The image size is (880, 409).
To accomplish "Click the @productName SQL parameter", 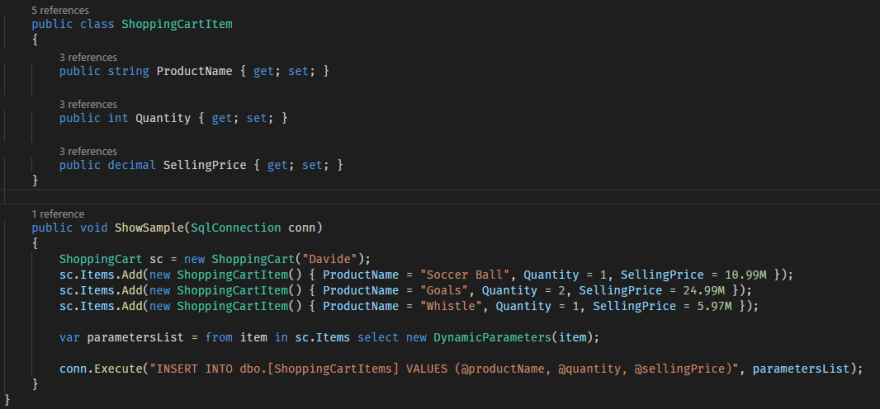I will (503, 369).
